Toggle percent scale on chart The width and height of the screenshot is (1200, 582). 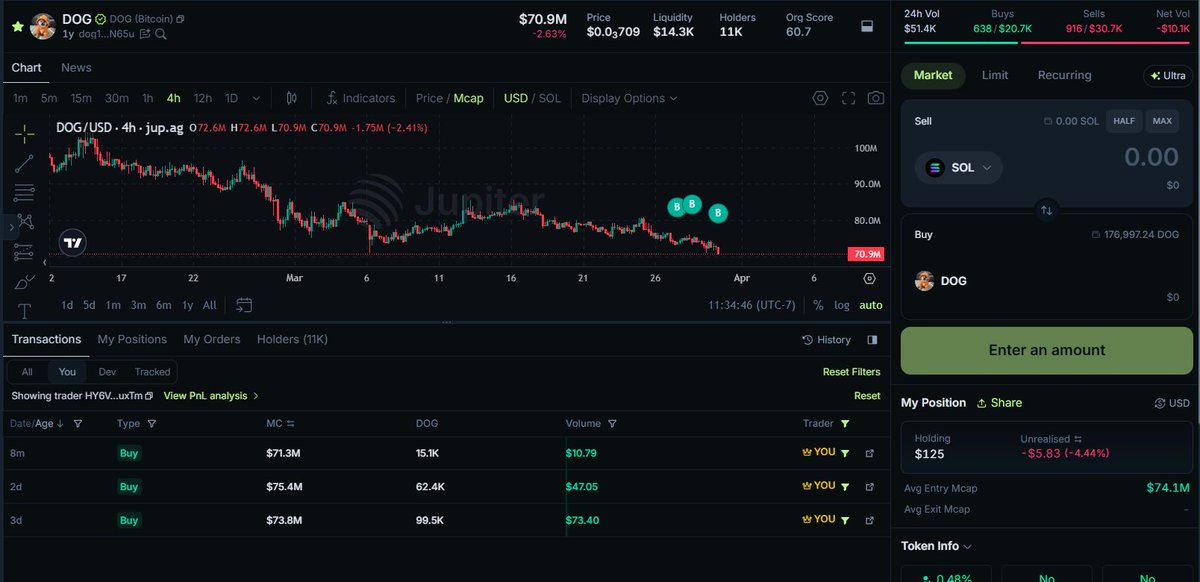pyautogui.click(x=818, y=305)
